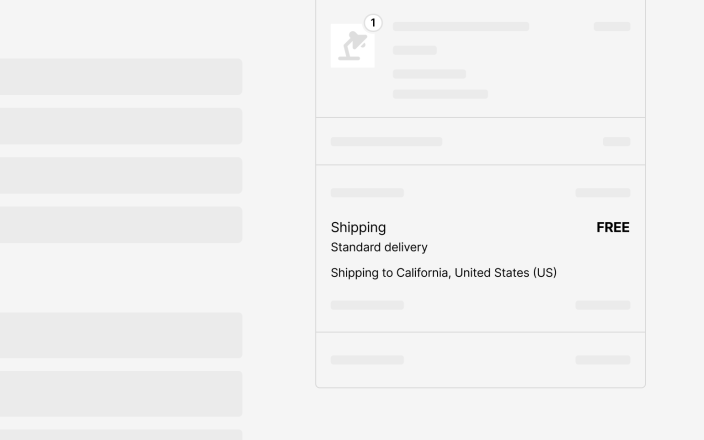This screenshot has width=704, height=440.
Task: Click the wide placeholder bar in the coupon row
Action: 386,141
